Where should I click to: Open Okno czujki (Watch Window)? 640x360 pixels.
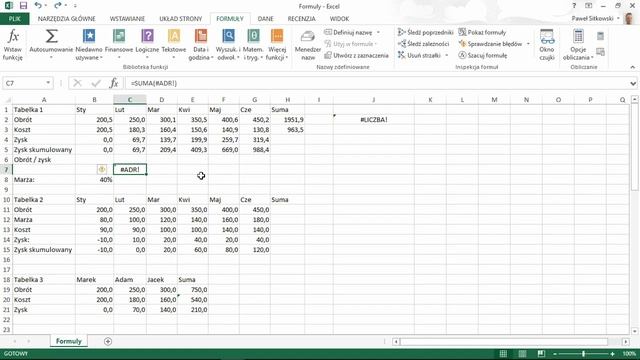pos(547,45)
